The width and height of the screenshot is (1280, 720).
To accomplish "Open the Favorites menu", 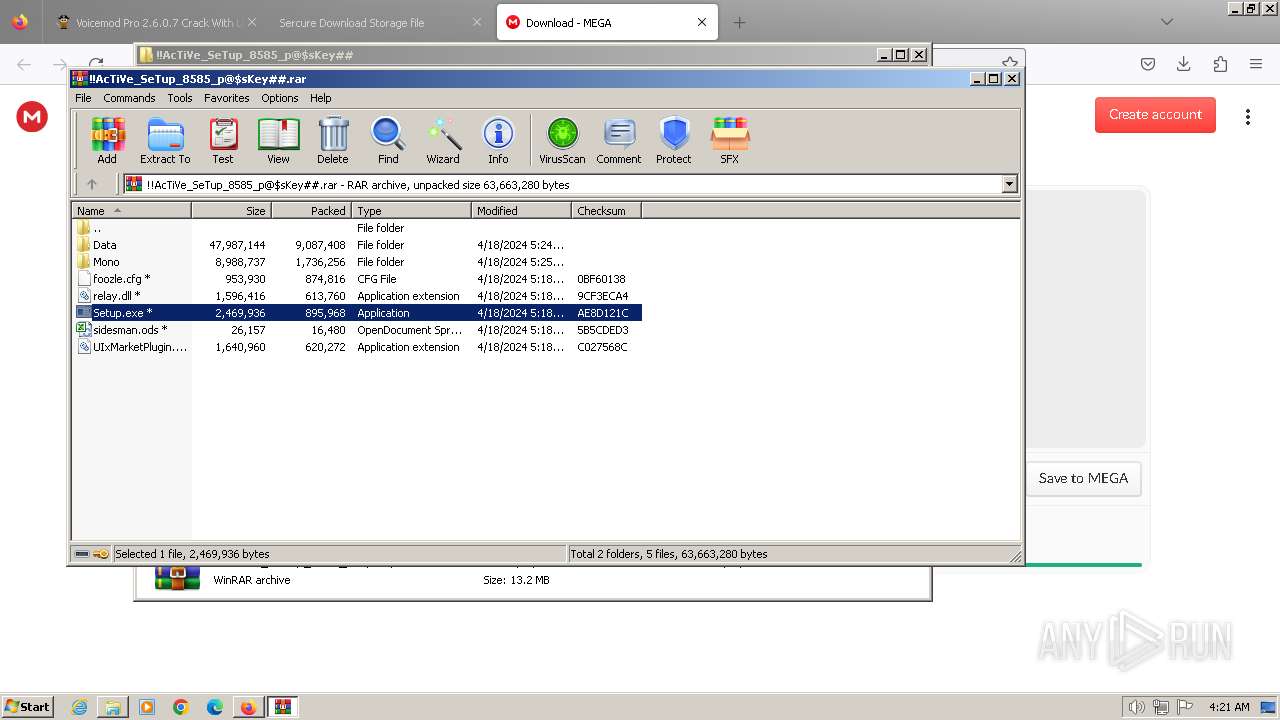I will pos(227,98).
